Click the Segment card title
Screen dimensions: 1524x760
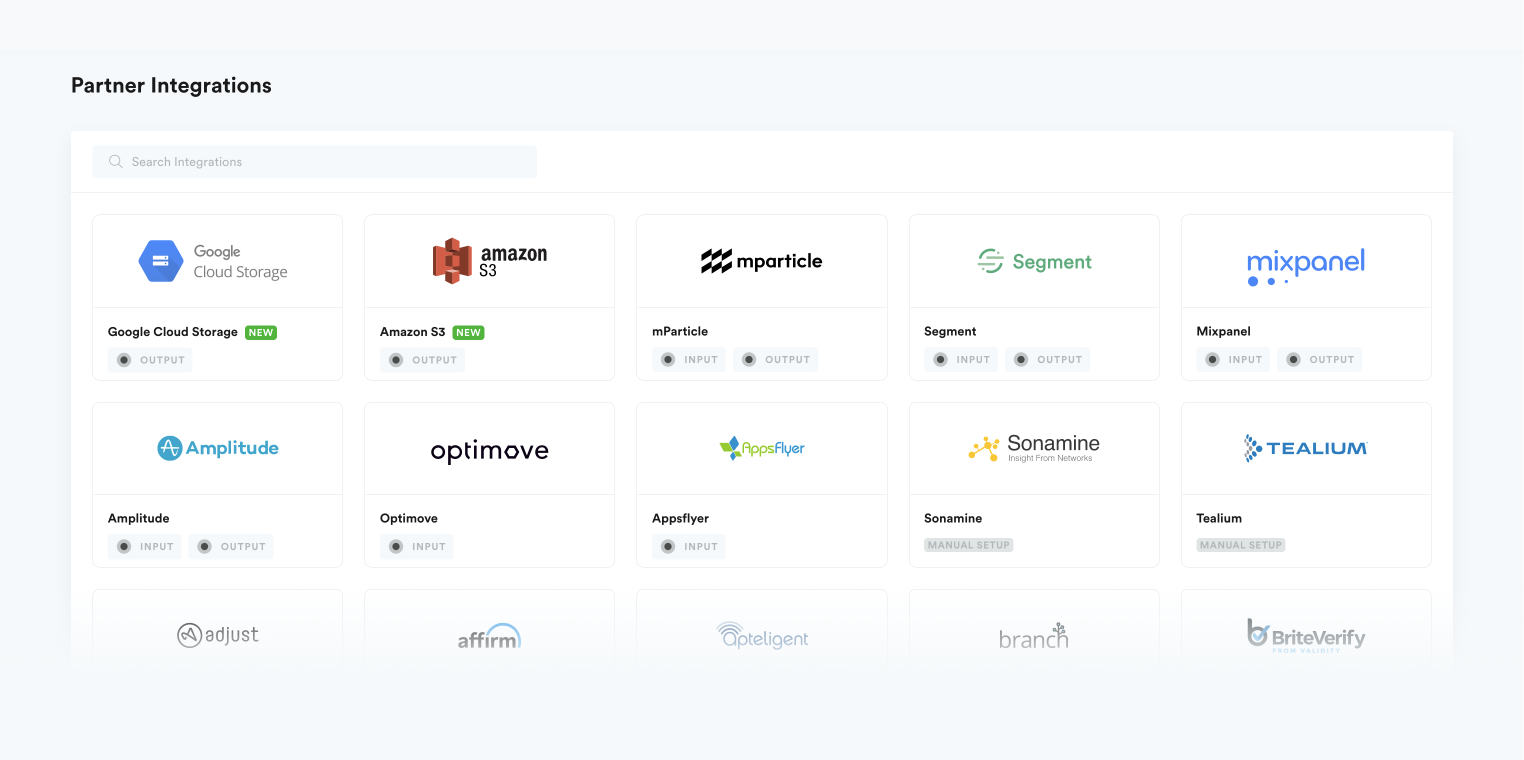(950, 331)
